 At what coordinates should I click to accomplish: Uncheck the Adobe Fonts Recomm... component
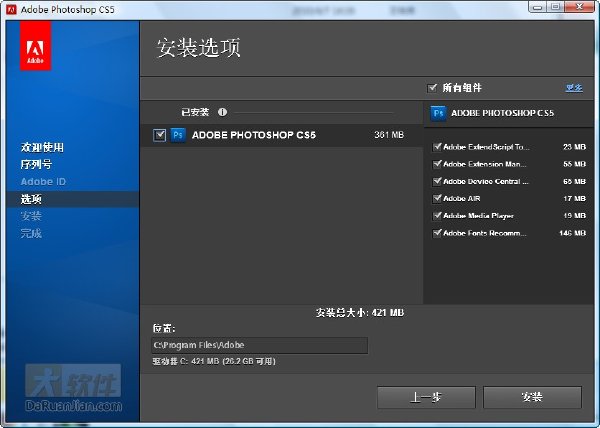[x=437, y=233]
